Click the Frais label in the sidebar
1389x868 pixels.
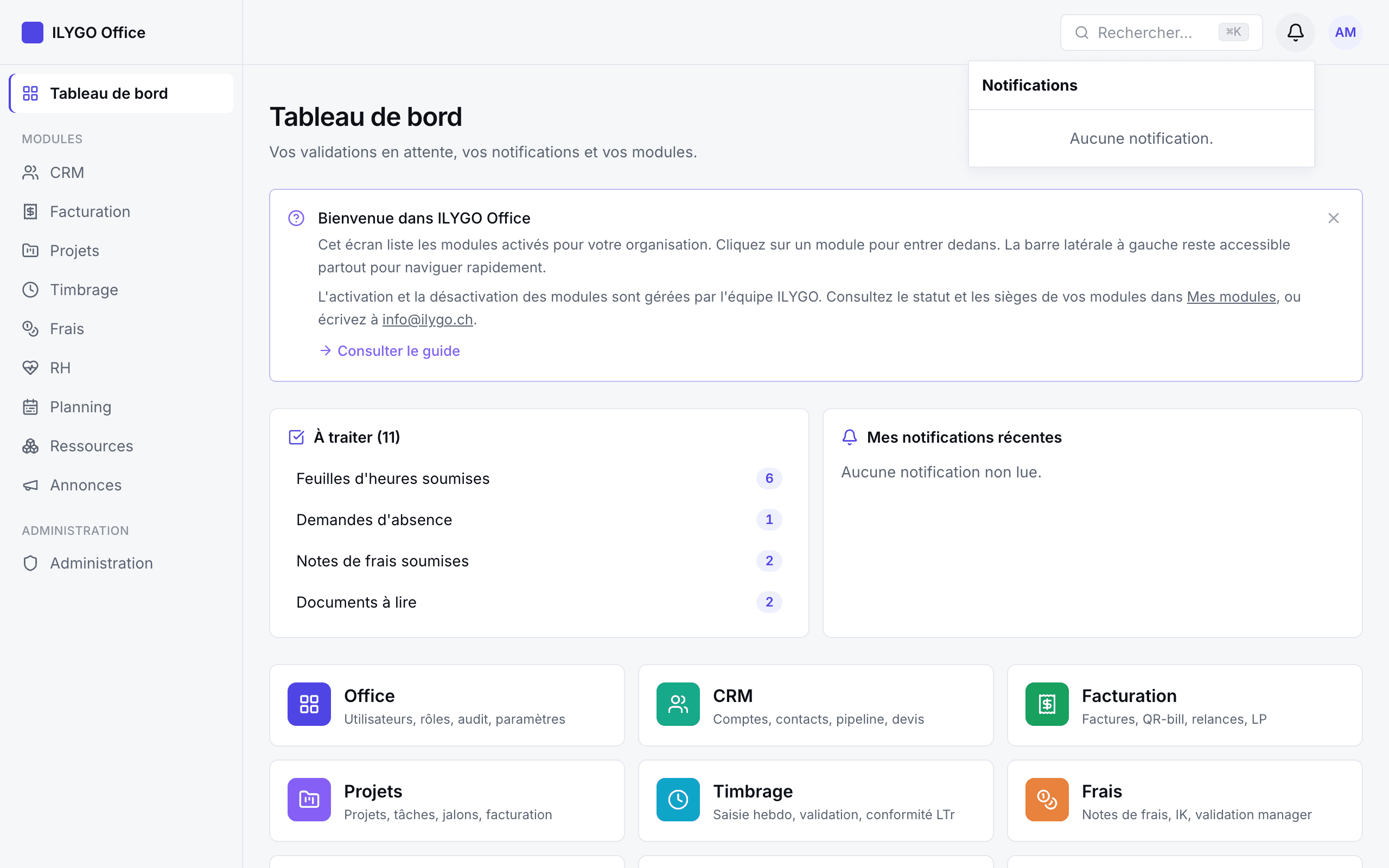(x=67, y=329)
